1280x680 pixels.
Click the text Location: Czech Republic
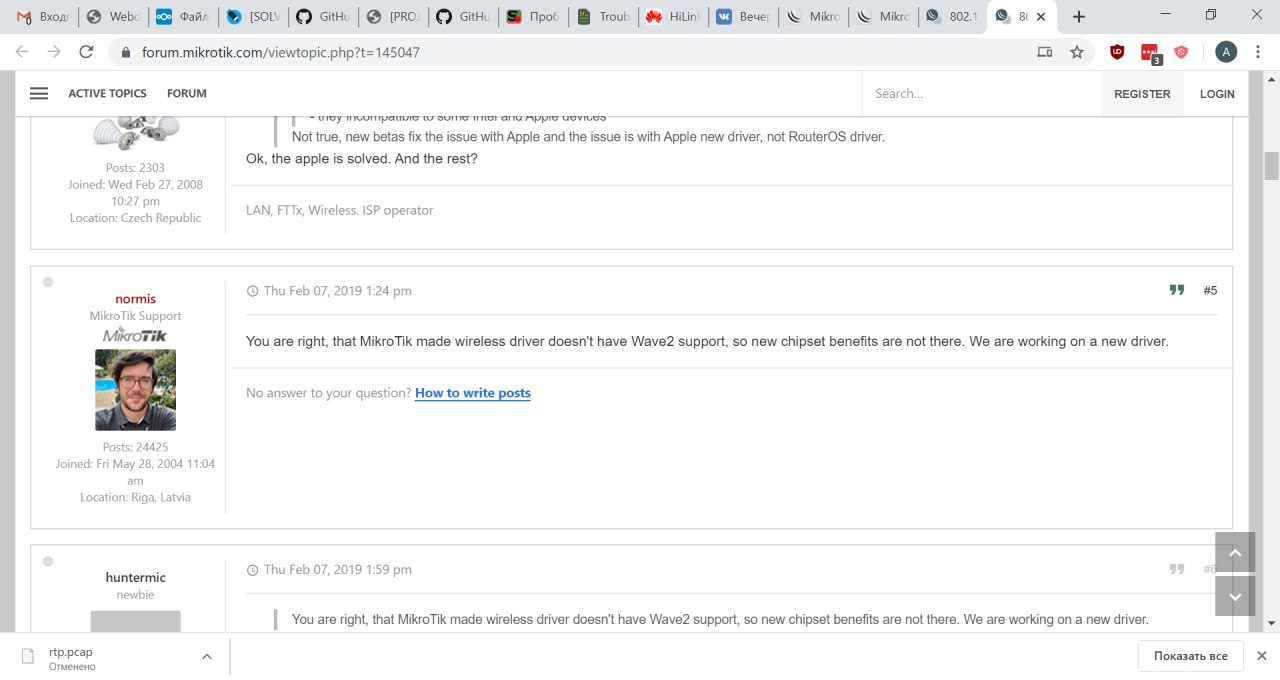[x=135, y=218]
